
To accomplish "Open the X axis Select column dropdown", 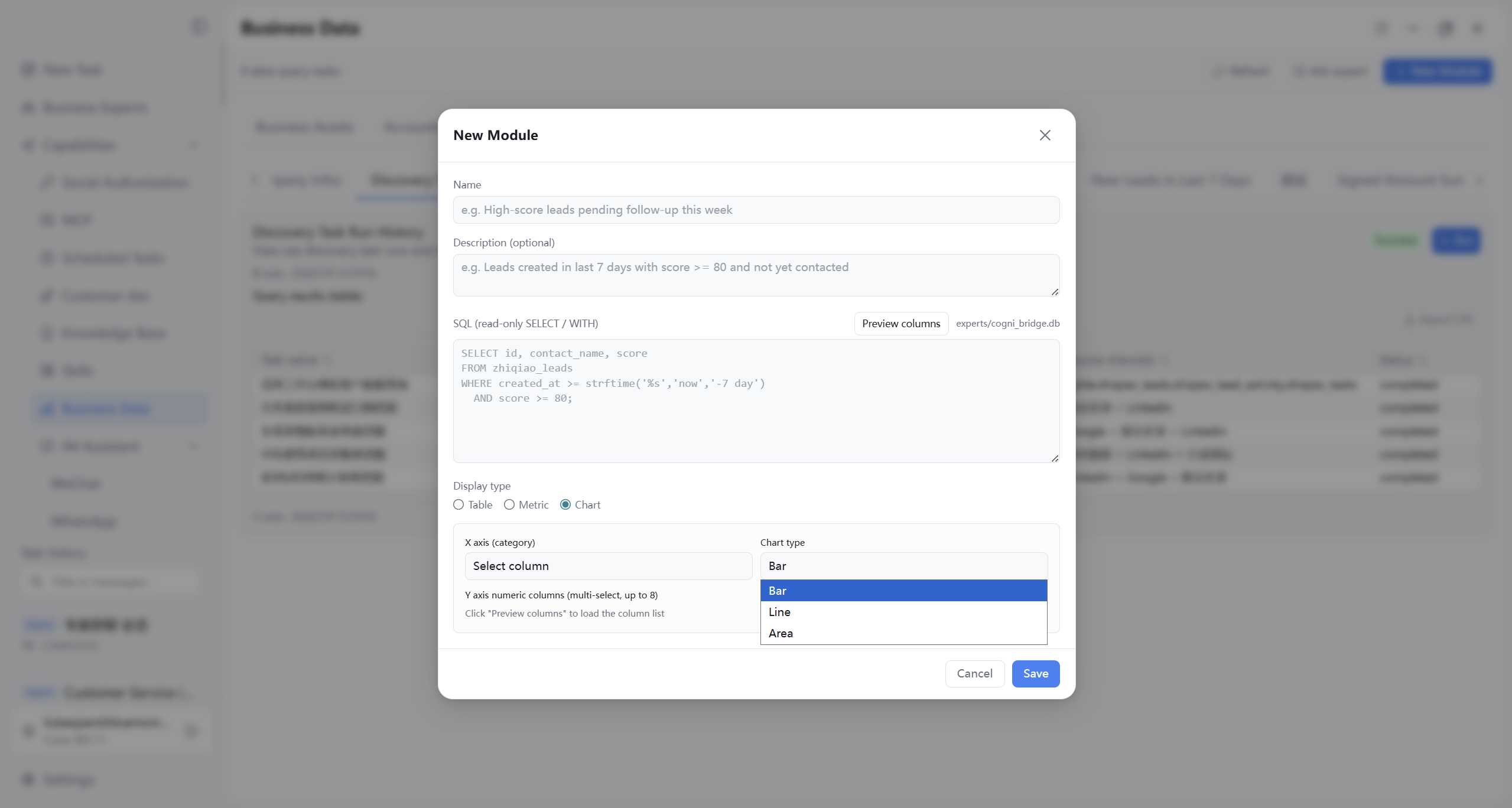I will (x=609, y=566).
